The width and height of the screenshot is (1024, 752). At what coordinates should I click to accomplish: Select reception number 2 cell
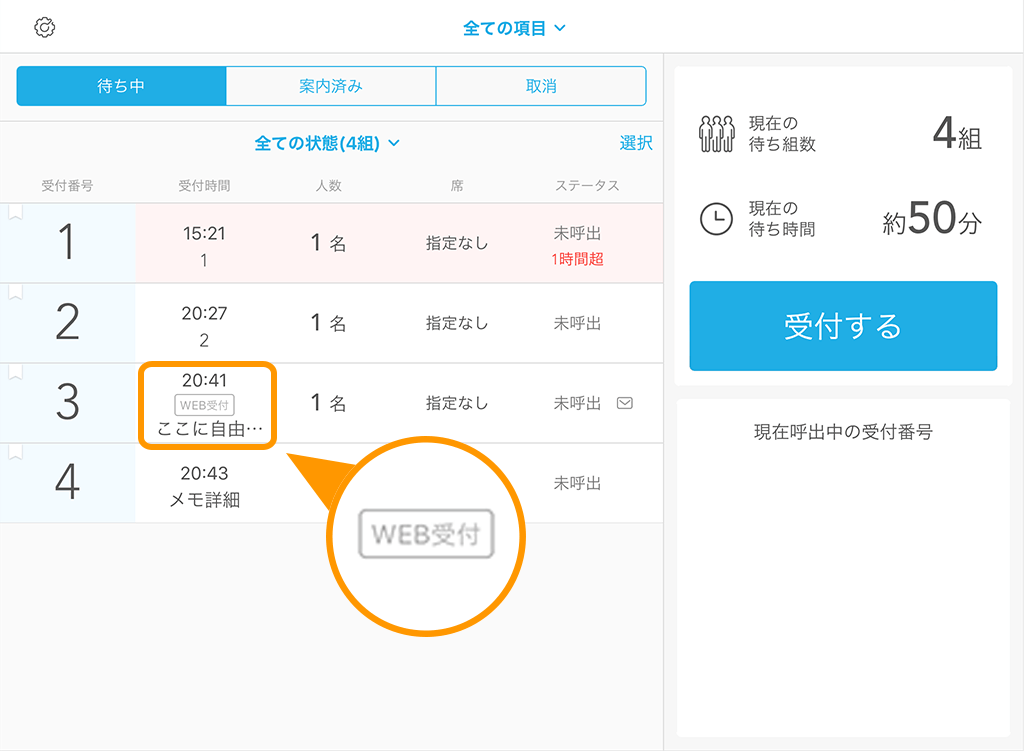(x=67, y=323)
